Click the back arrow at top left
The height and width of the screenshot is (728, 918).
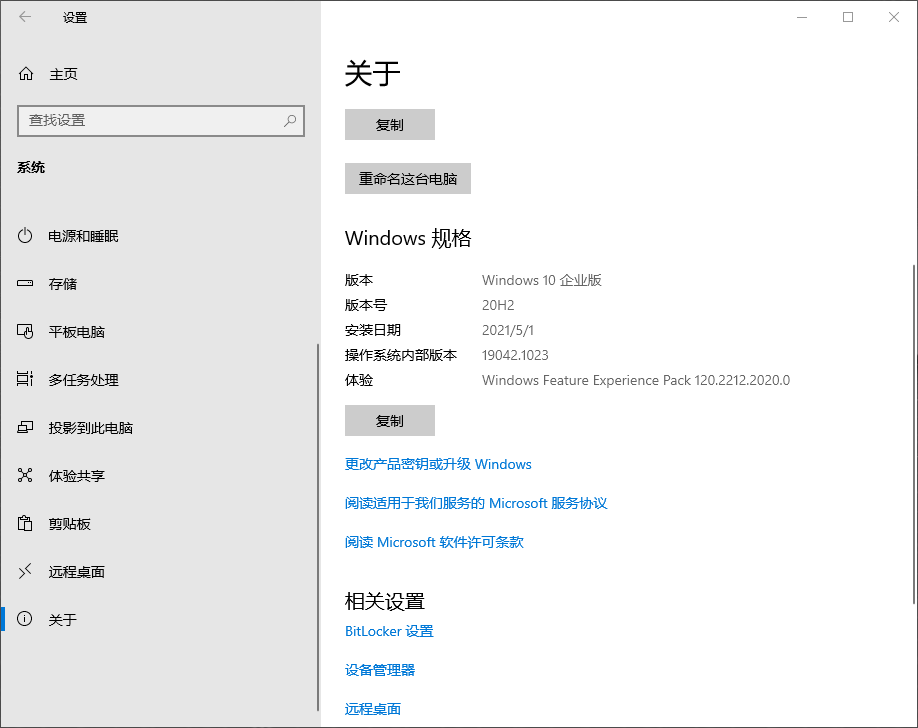[x=23, y=17]
